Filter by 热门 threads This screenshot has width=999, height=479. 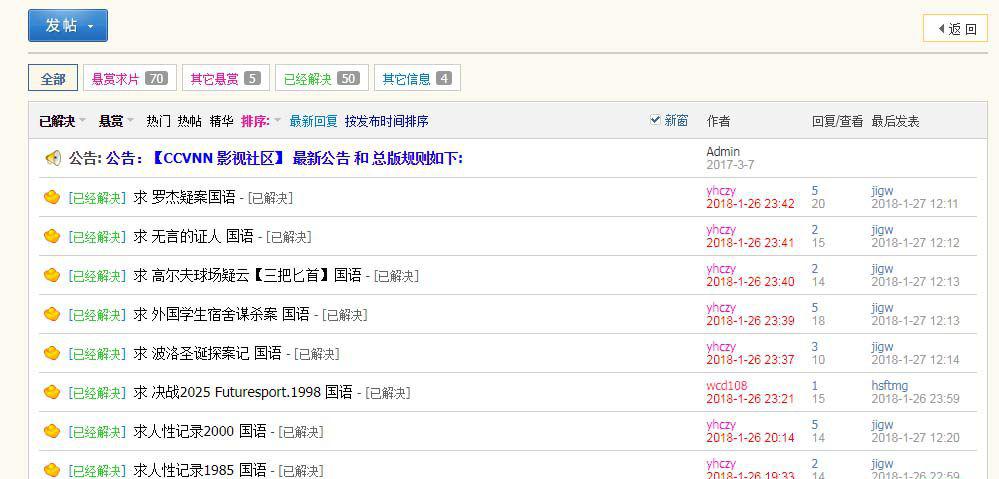[x=158, y=121]
